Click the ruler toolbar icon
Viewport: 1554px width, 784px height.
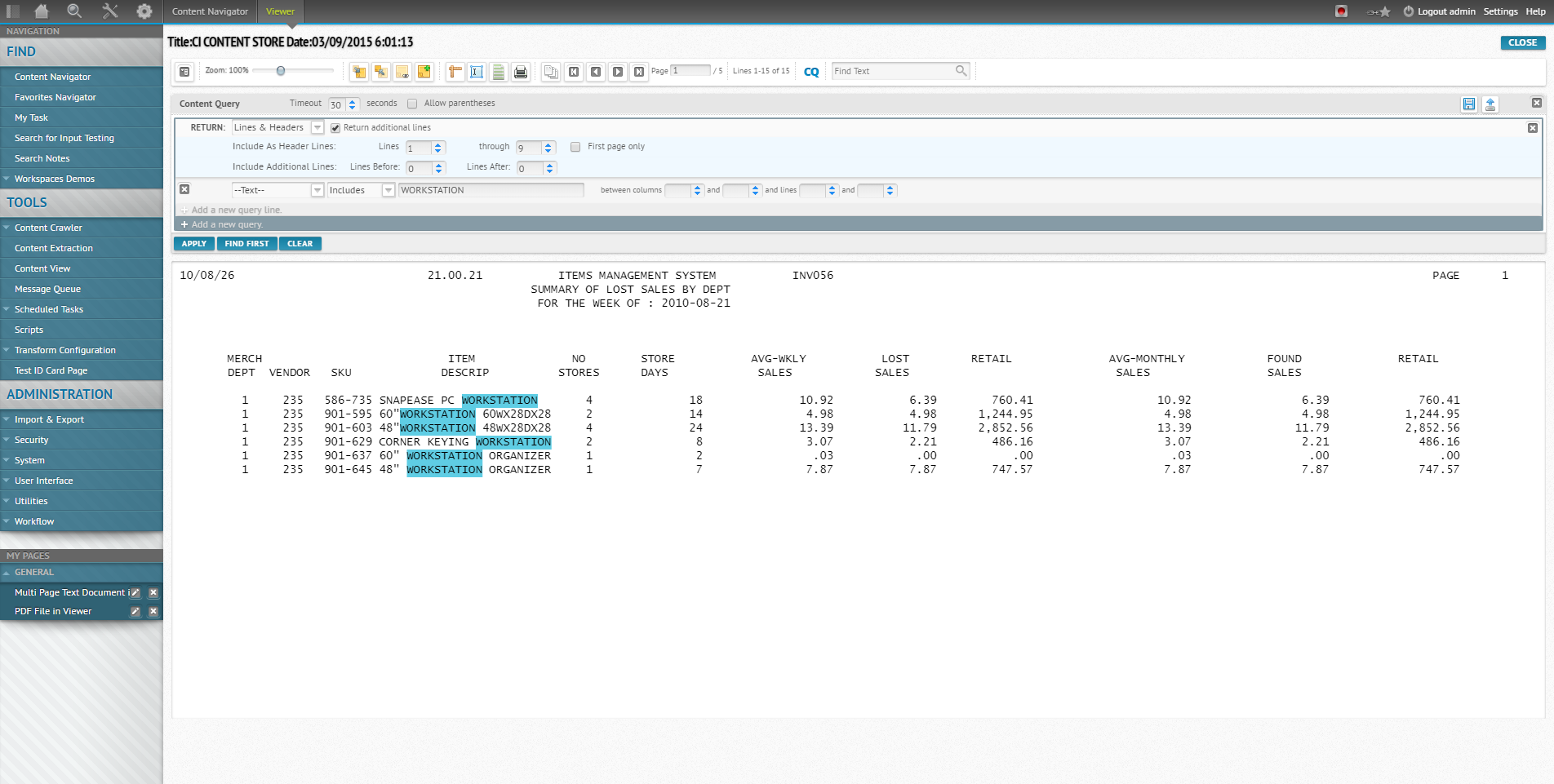455,72
